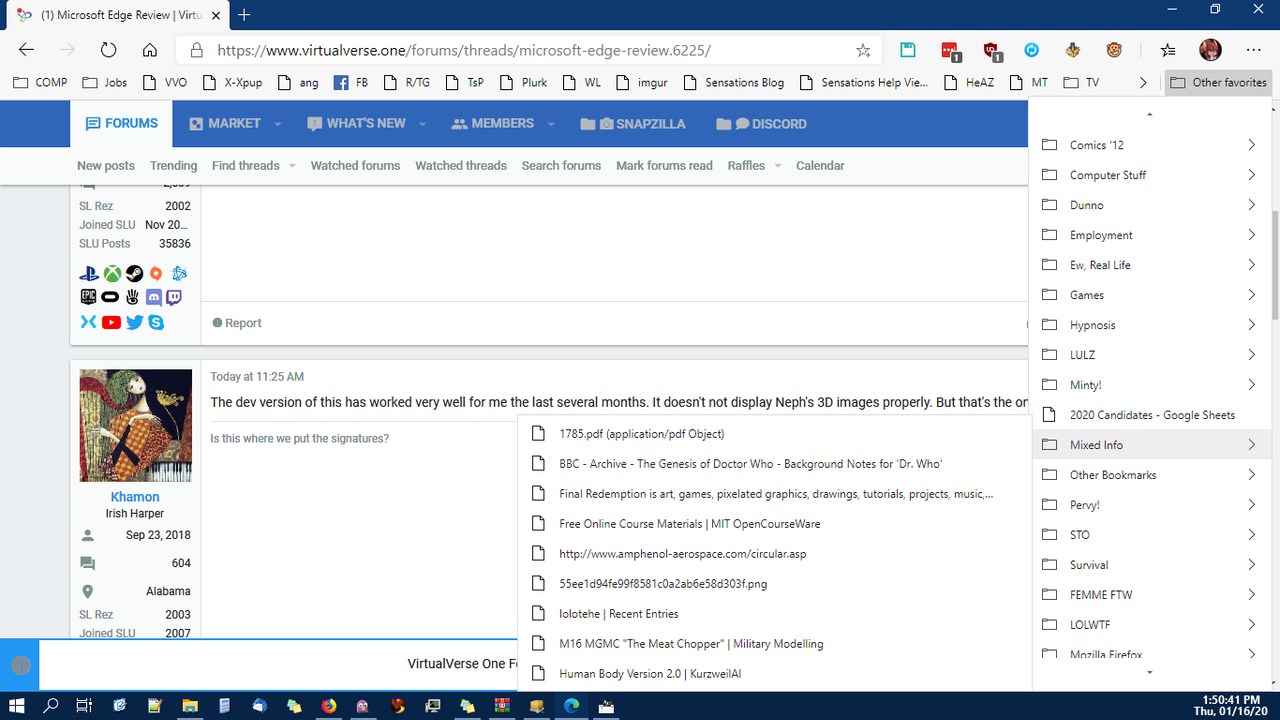Open the Steam profile icon

pos(134,273)
